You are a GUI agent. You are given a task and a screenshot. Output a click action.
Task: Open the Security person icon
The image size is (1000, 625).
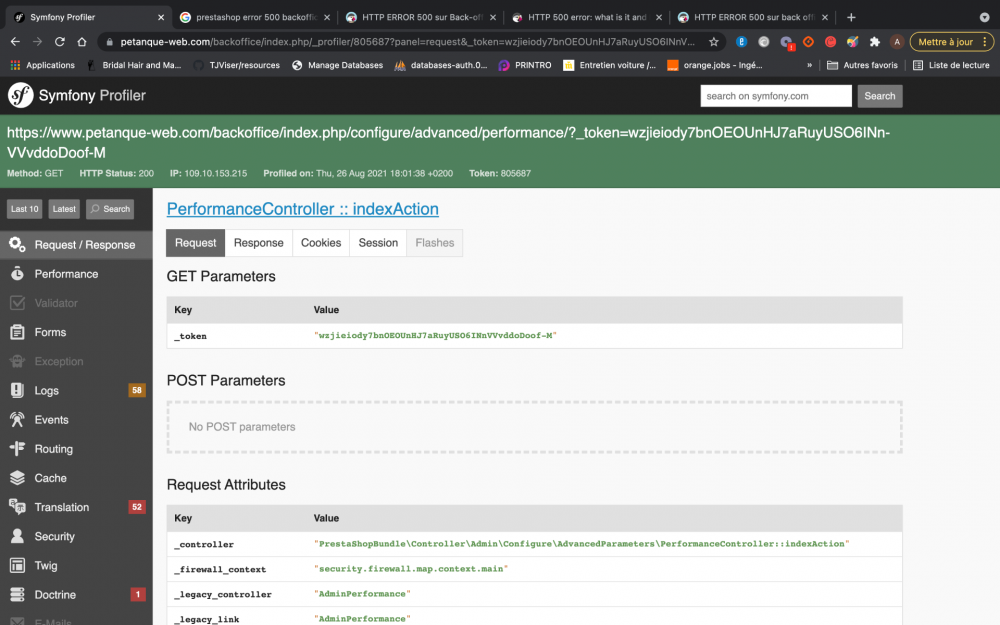coord(17,536)
